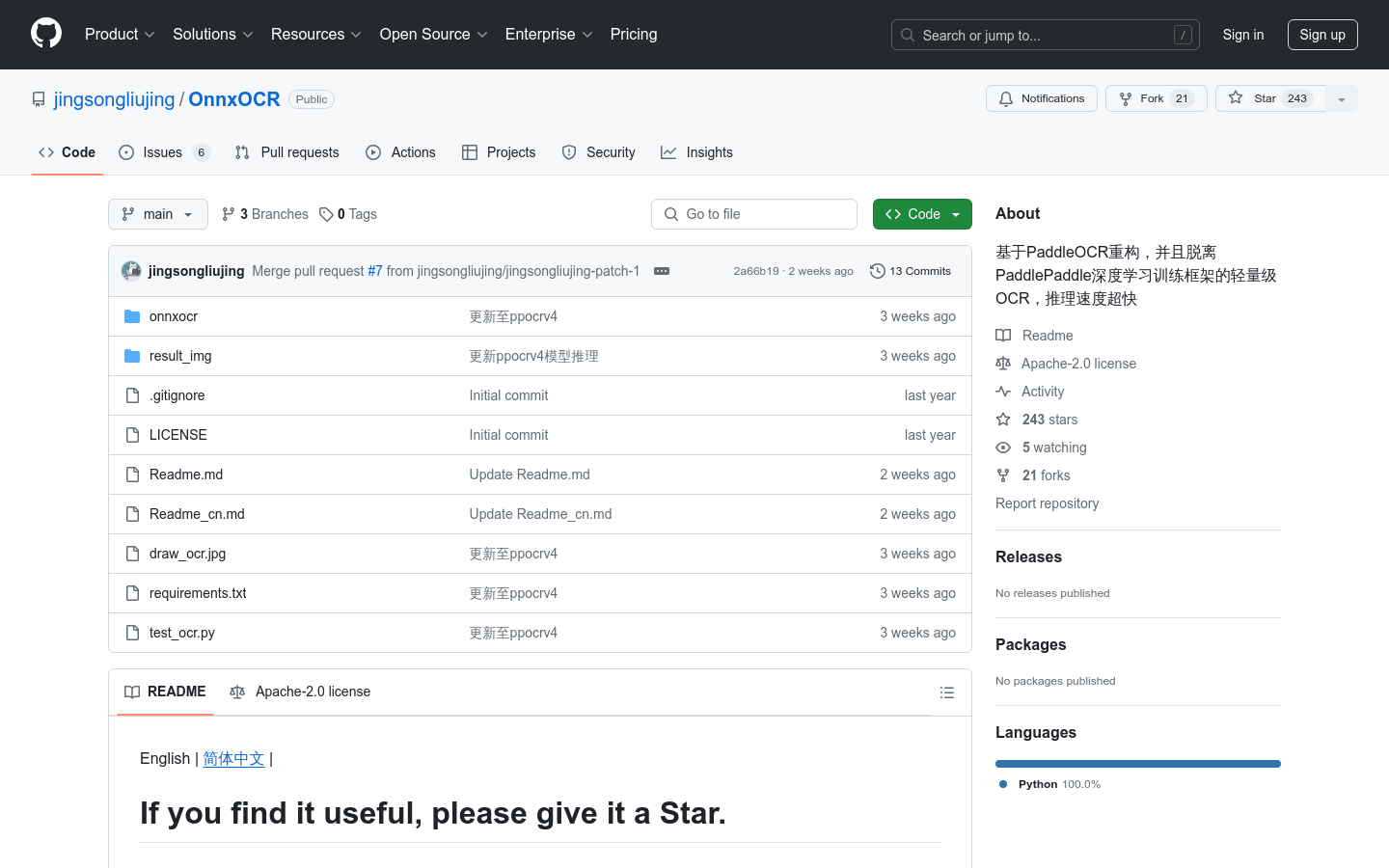The image size is (1389, 868).
Task: Click the tag icon beside 0 Tags
Action: click(x=326, y=214)
